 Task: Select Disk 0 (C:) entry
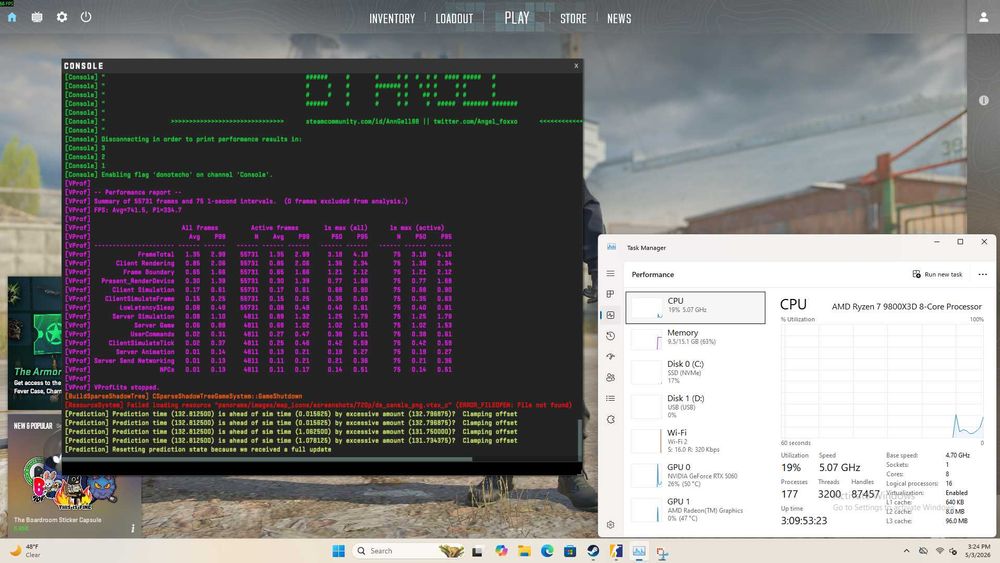pyautogui.click(x=695, y=372)
